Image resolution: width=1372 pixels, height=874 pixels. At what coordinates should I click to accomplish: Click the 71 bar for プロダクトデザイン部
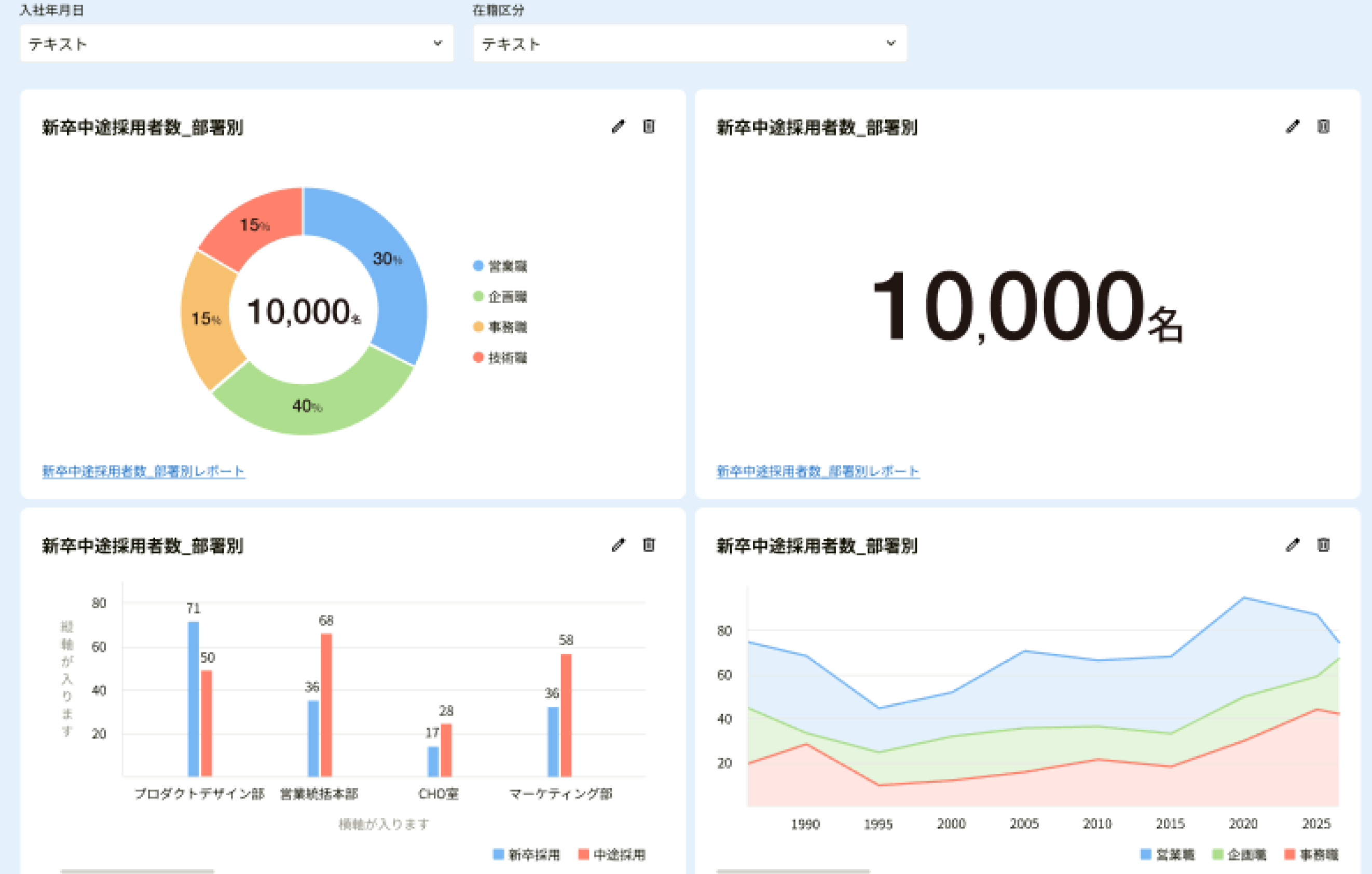coord(194,698)
